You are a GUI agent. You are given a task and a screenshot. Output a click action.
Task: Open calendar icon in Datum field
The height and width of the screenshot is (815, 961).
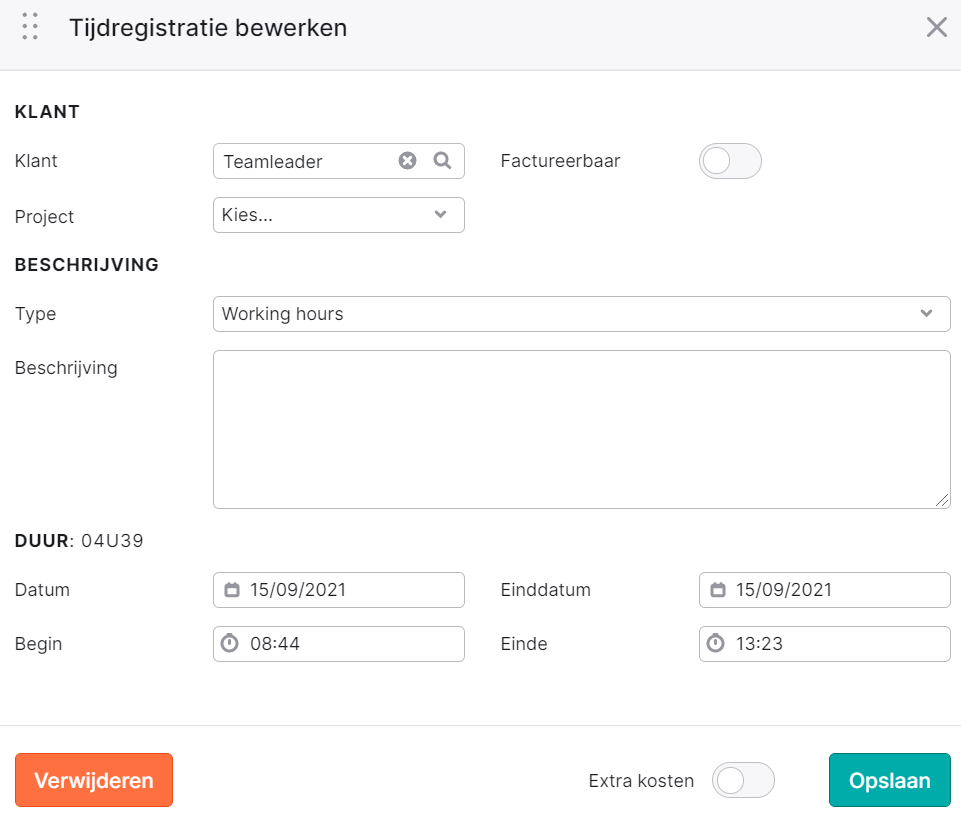(232, 589)
